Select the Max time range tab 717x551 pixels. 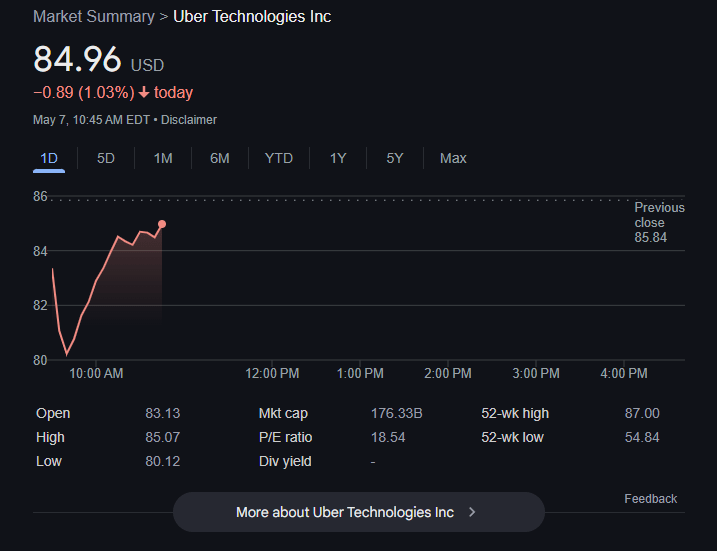[453, 159]
